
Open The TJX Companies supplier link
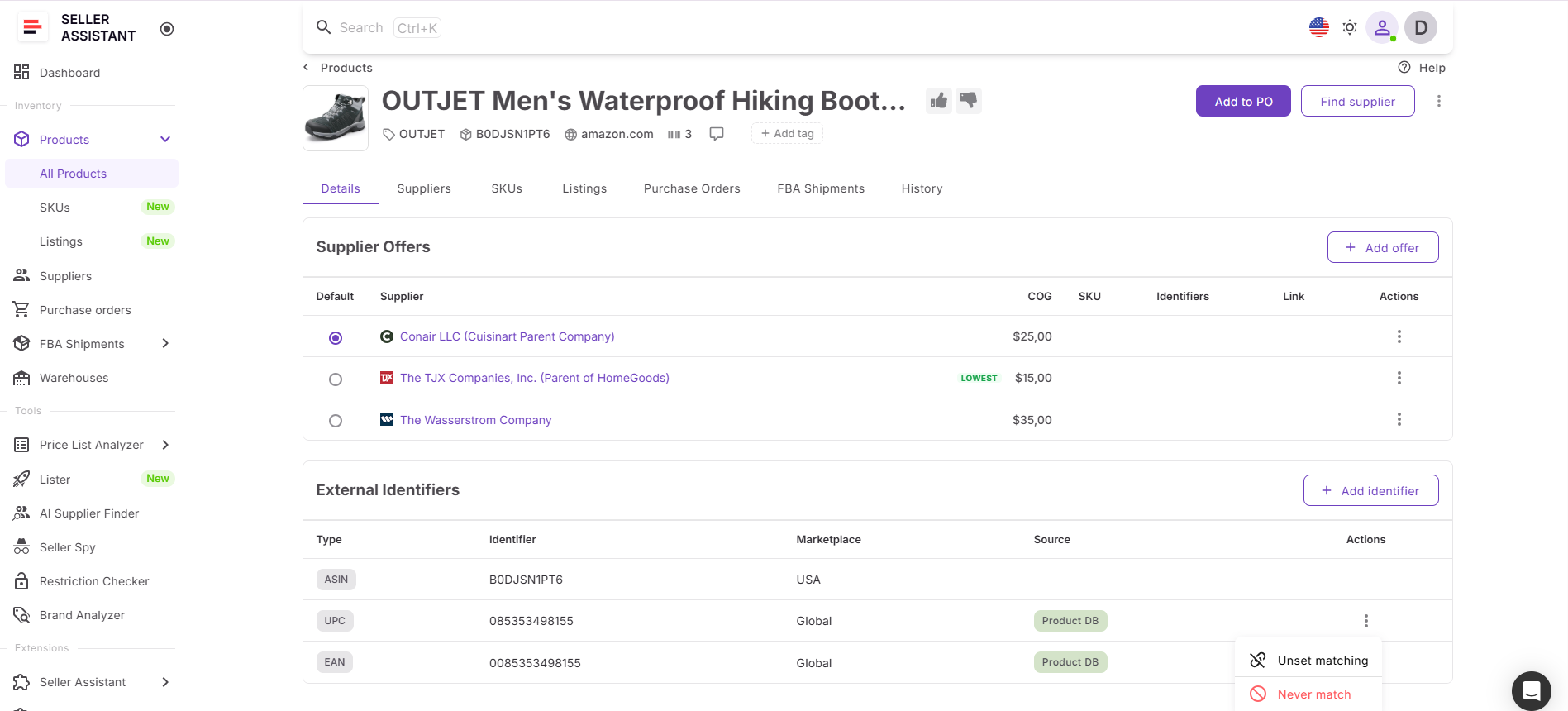point(535,378)
